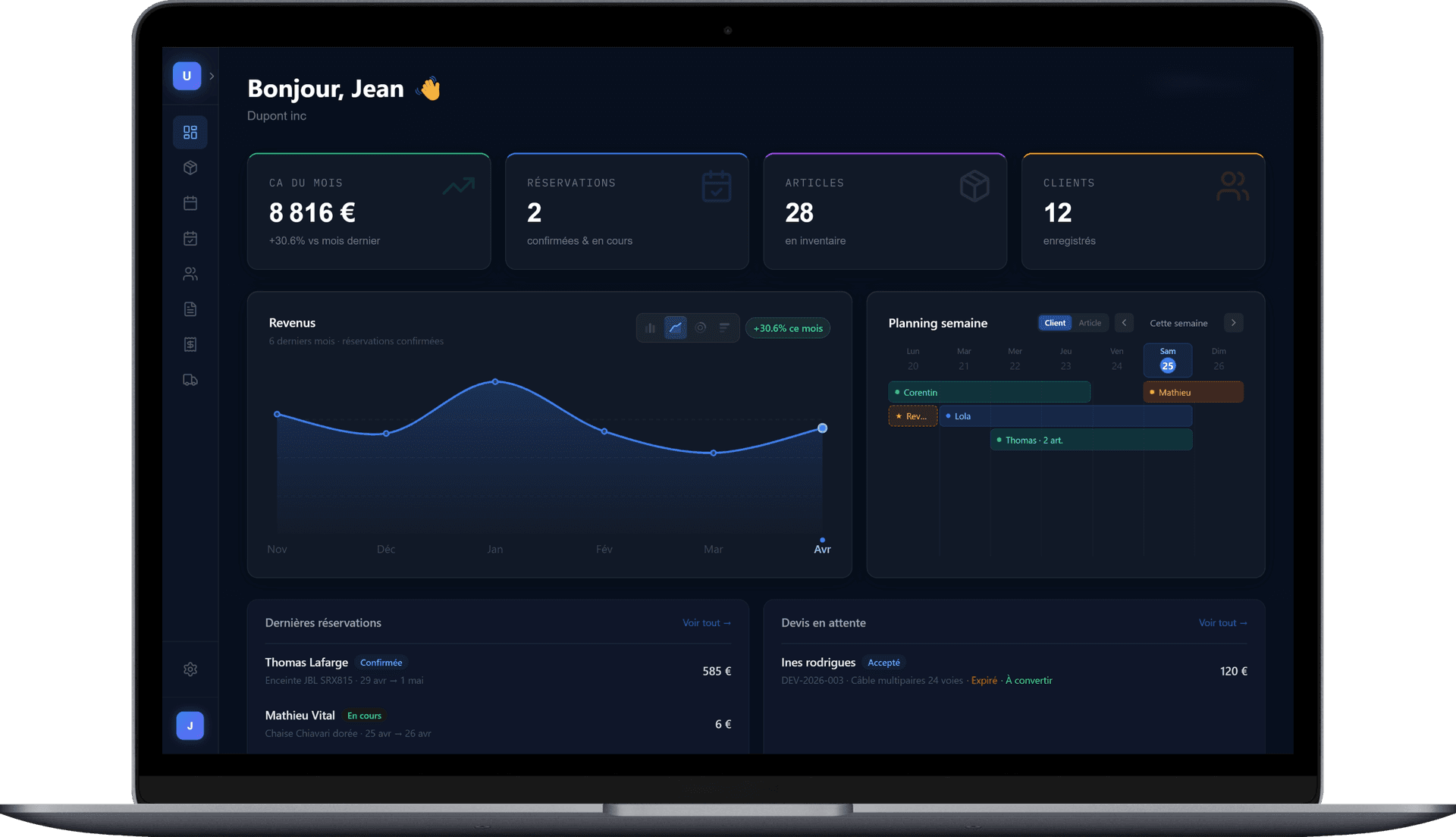Click the trending arrow icon on CA du mois card
Screen dimensions: 1456x837
(459, 186)
